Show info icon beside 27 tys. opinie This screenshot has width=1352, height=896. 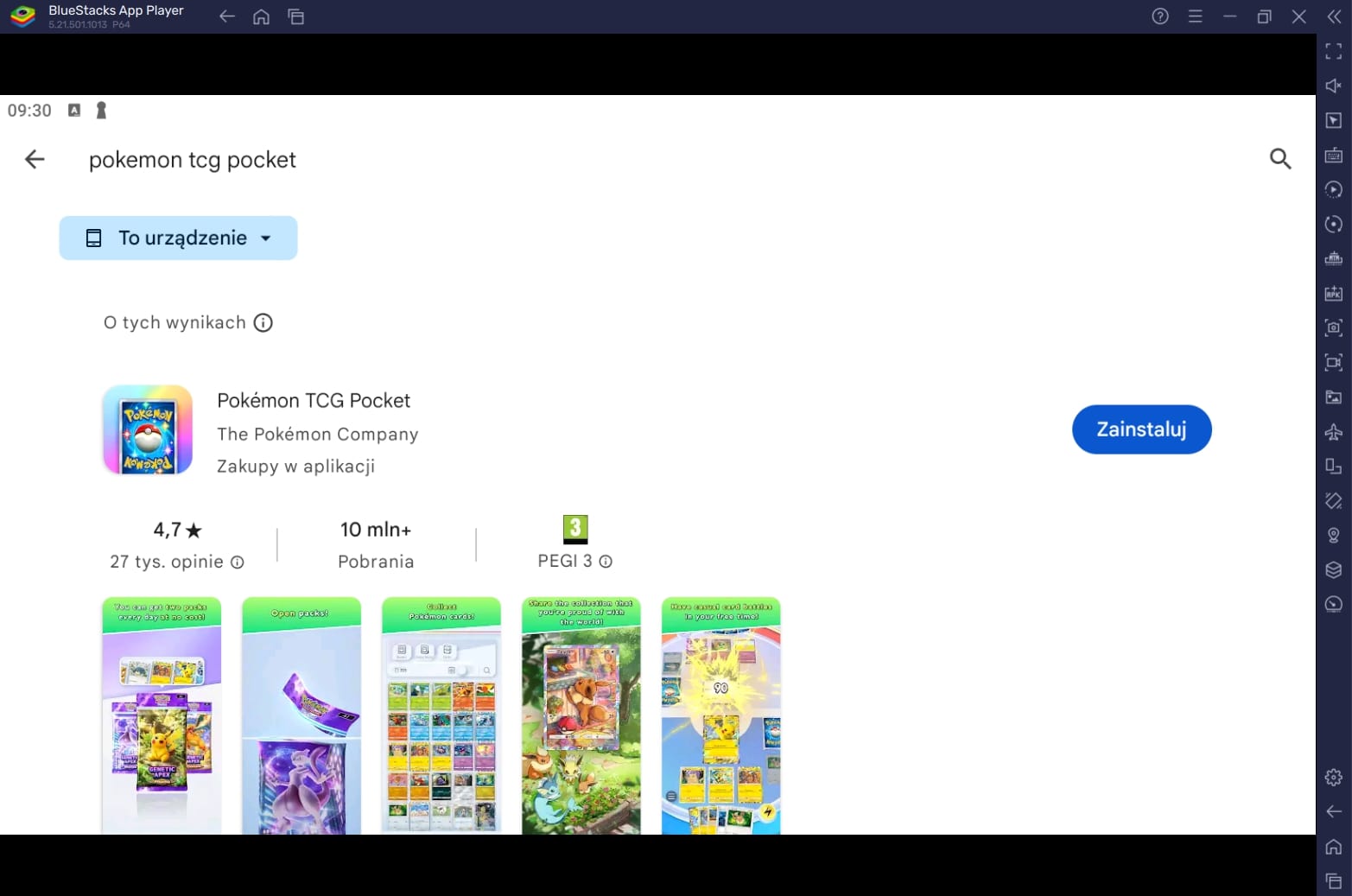[238, 562]
